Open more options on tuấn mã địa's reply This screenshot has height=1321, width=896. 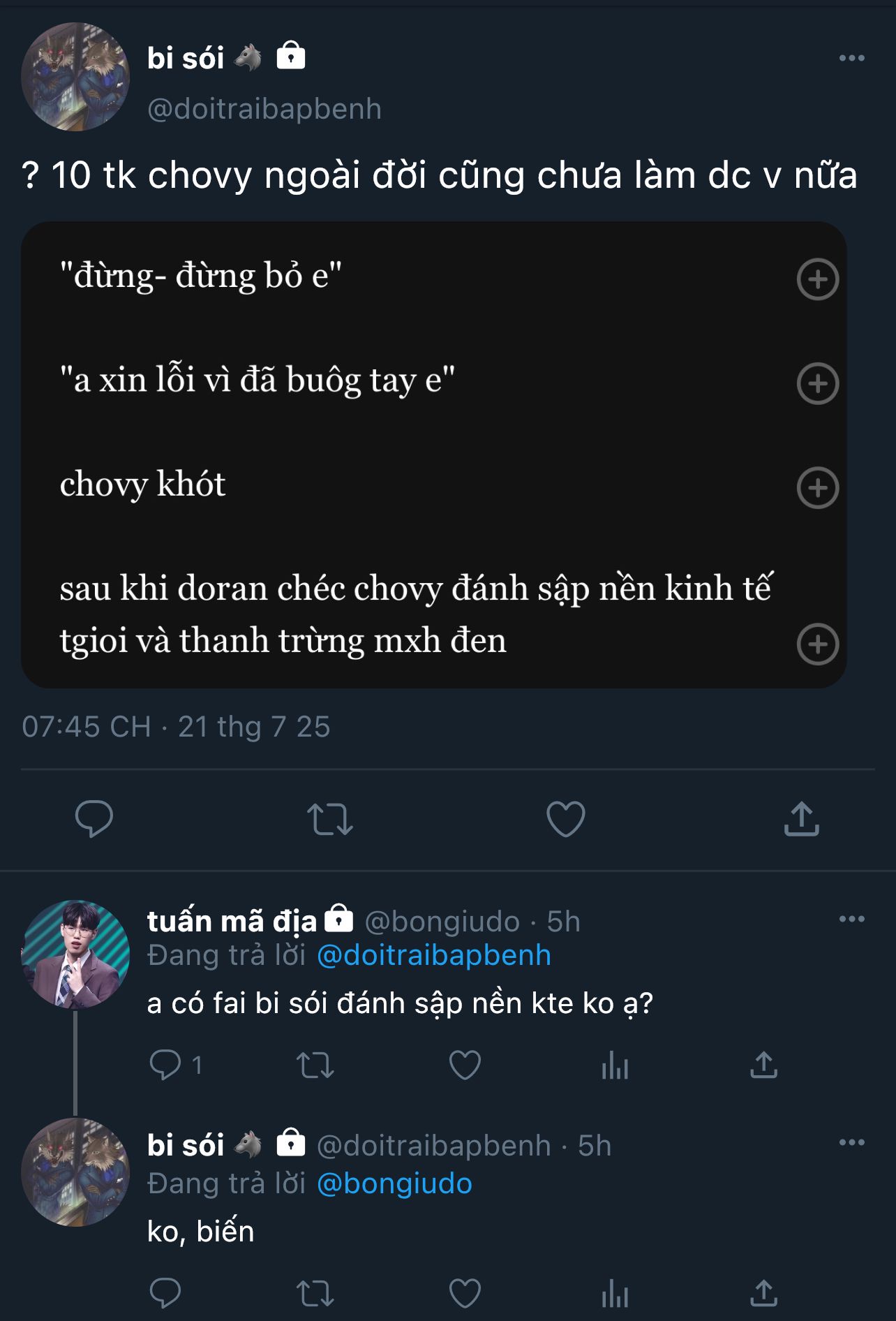851,919
